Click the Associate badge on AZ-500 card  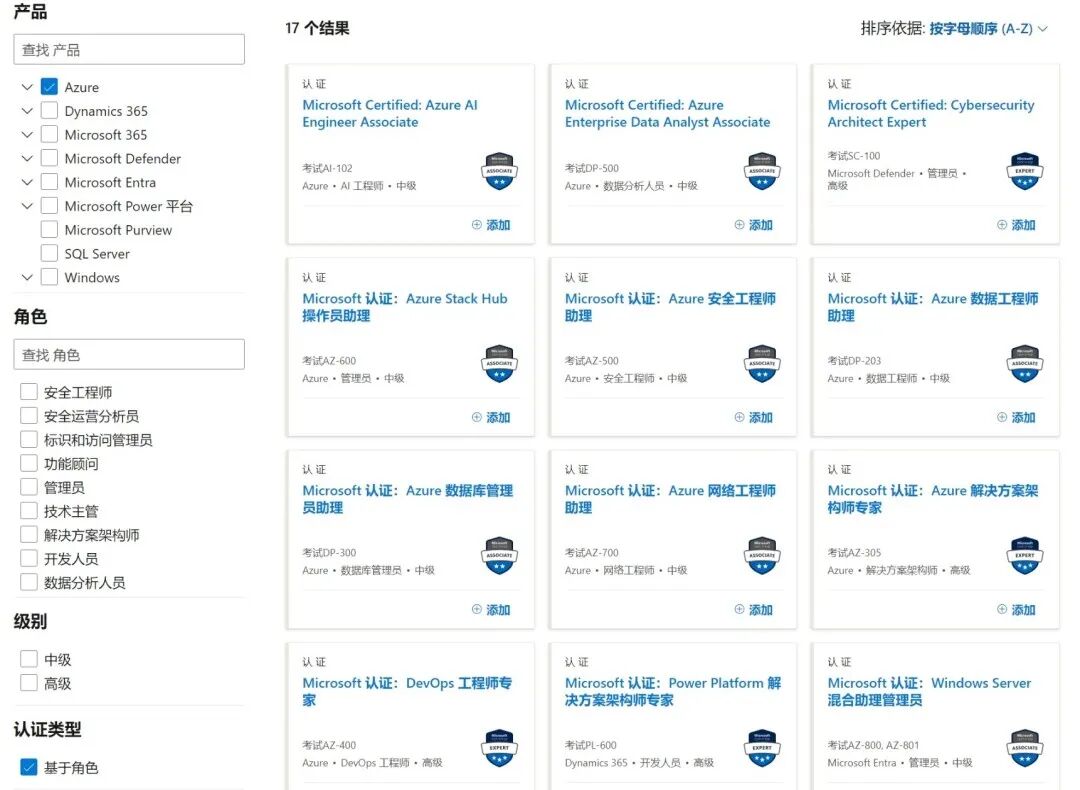pos(762,364)
